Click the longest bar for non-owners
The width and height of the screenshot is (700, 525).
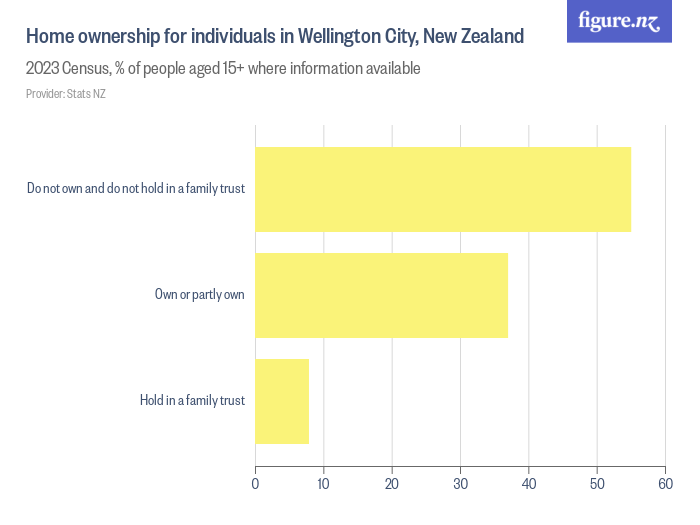coord(443,189)
